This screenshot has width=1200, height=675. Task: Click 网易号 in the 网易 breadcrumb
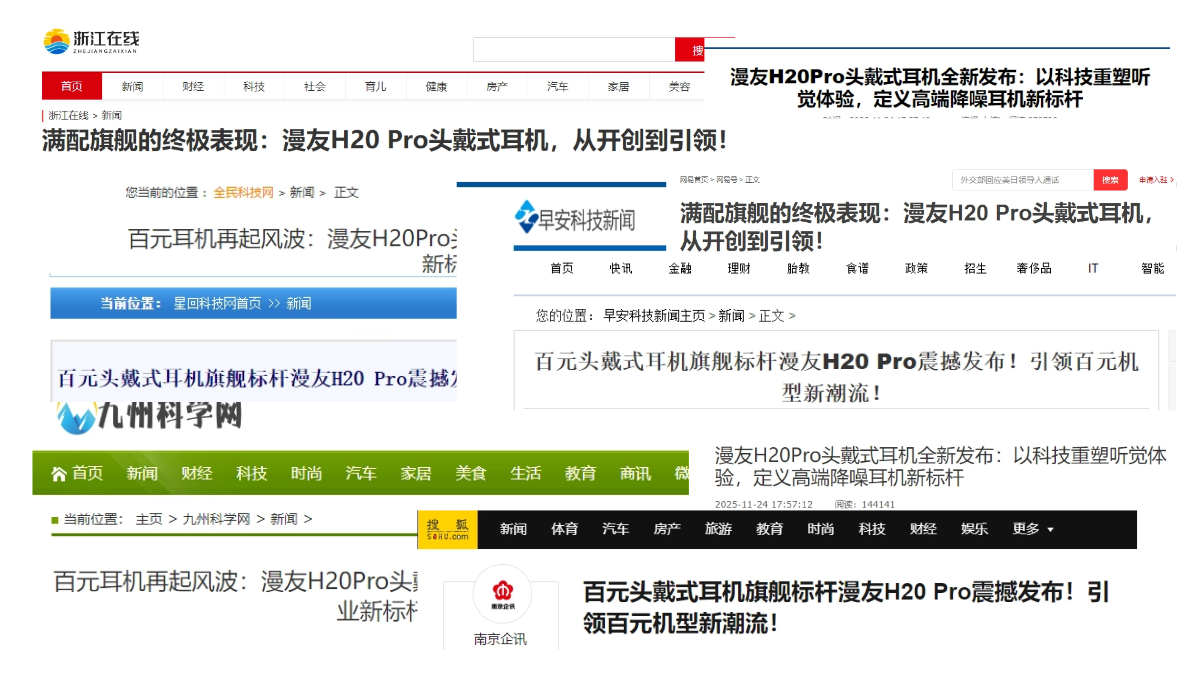pos(725,179)
